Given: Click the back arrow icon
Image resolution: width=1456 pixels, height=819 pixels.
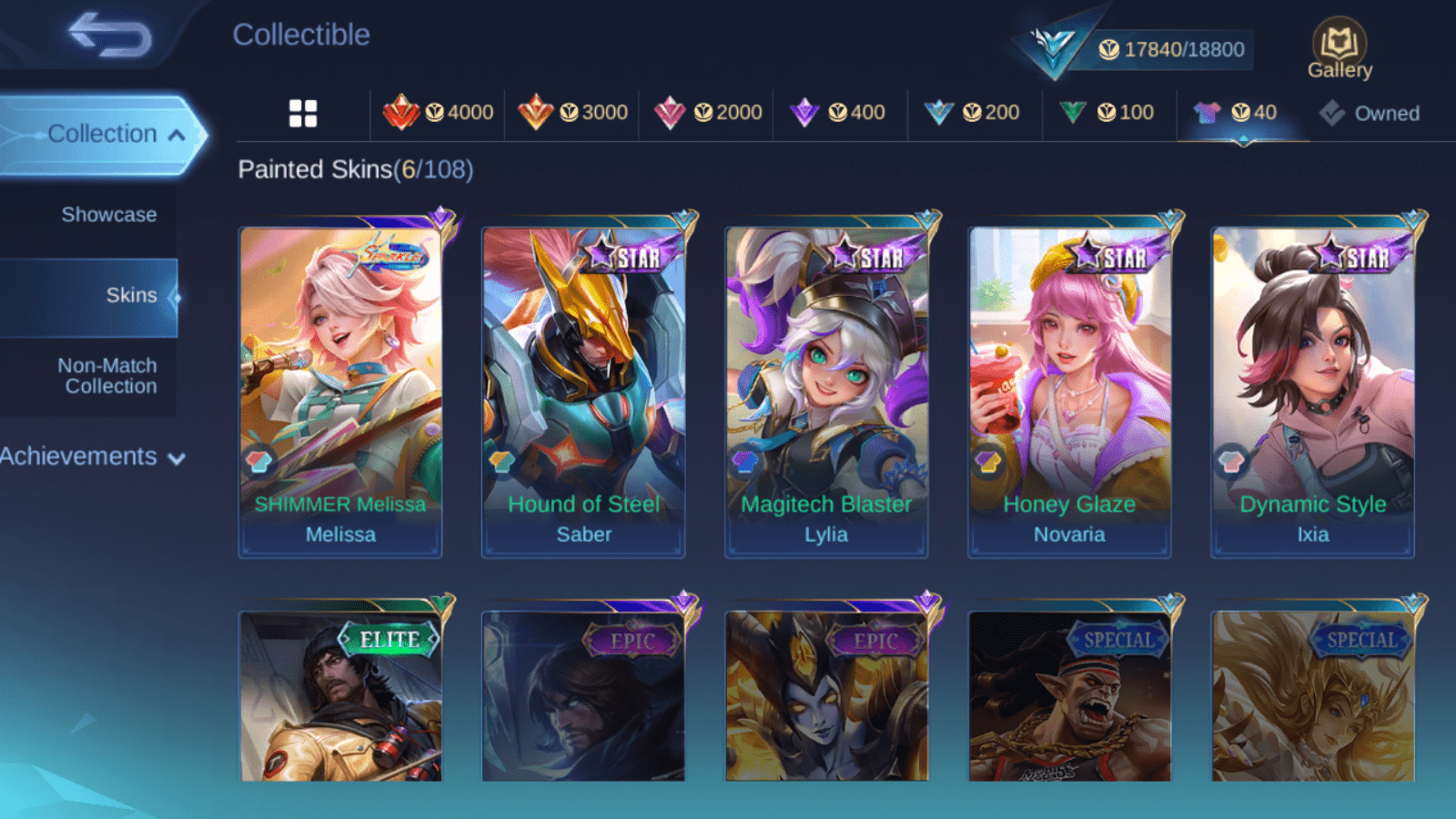Looking at the screenshot, I should point(110,35).
